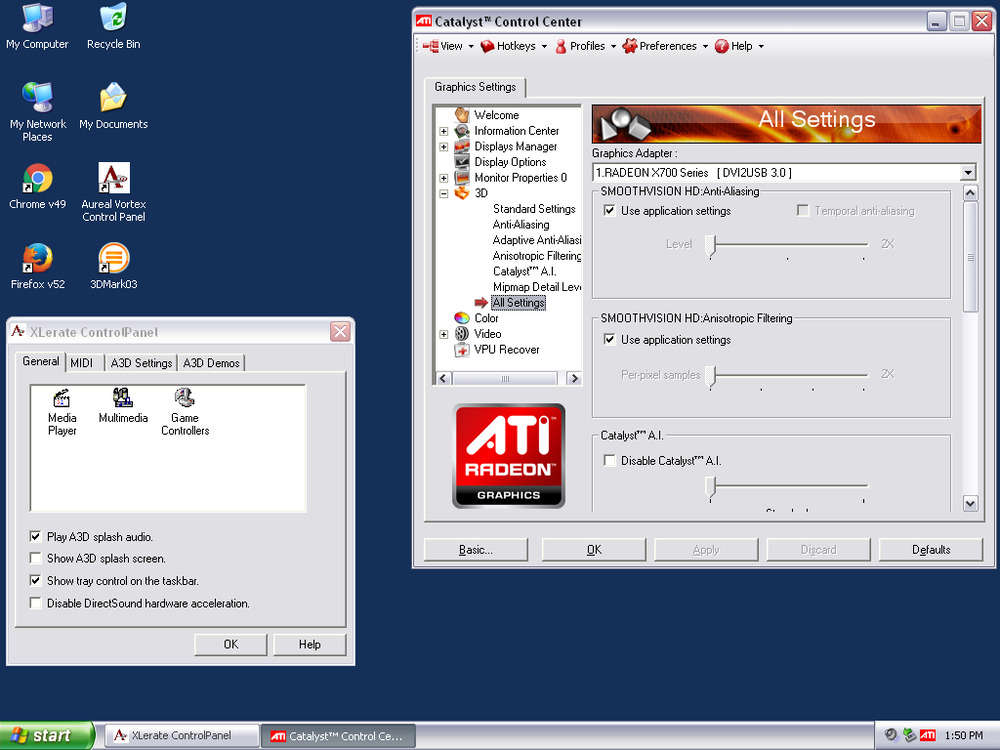Open the Preferences menu

point(666,46)
